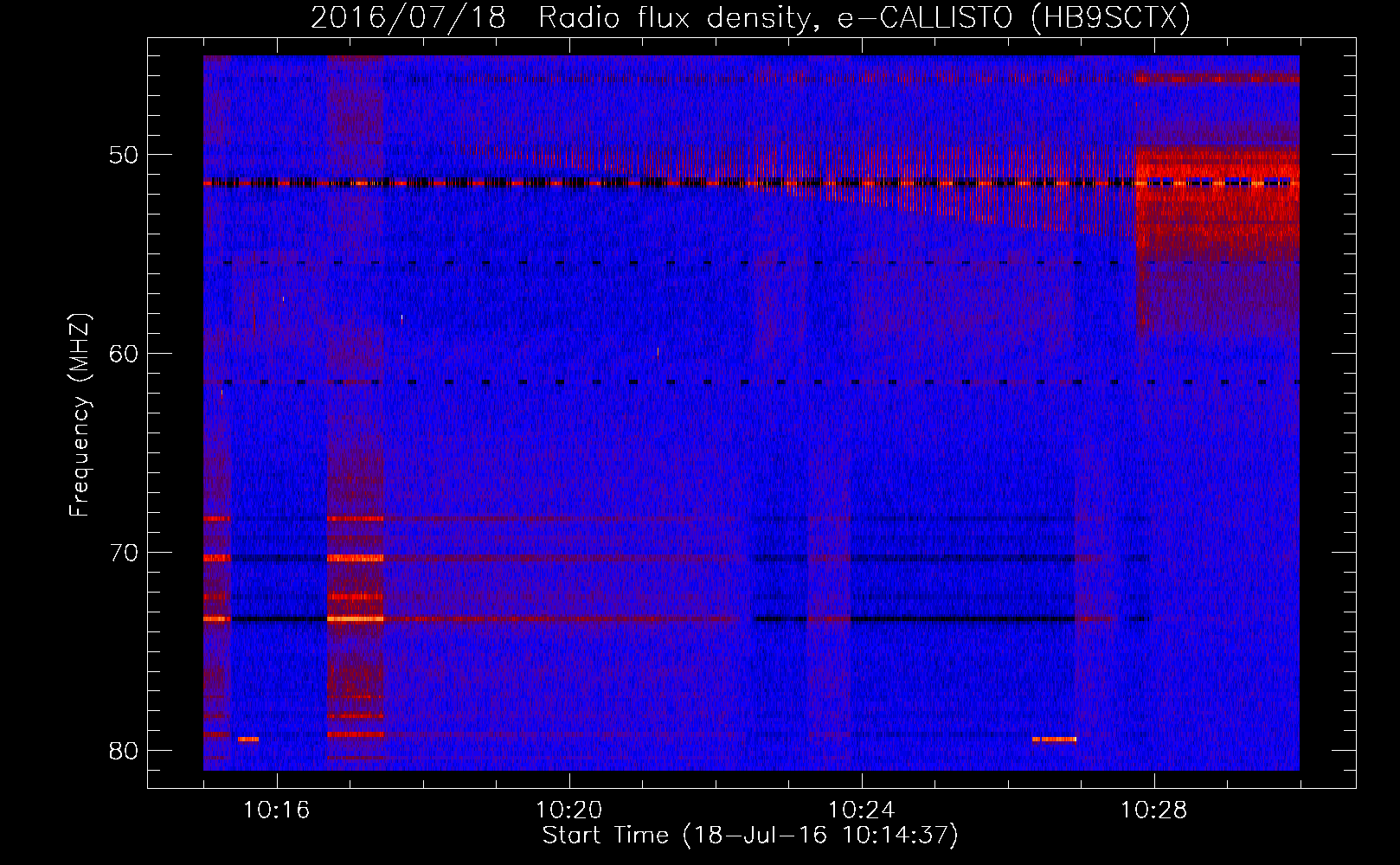Click the 10:28 time tick label
This screenshot has height=865, width=1400.
point(1154,810)
